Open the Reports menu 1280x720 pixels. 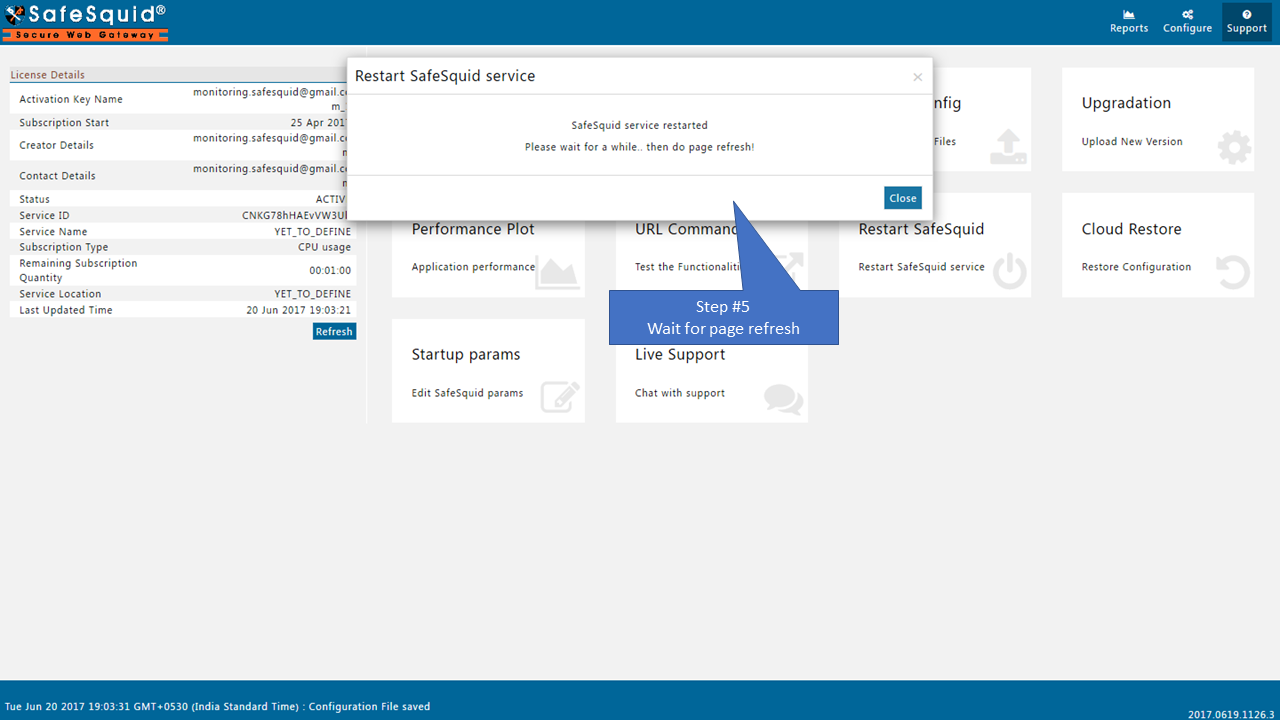tap(1129, 21)
